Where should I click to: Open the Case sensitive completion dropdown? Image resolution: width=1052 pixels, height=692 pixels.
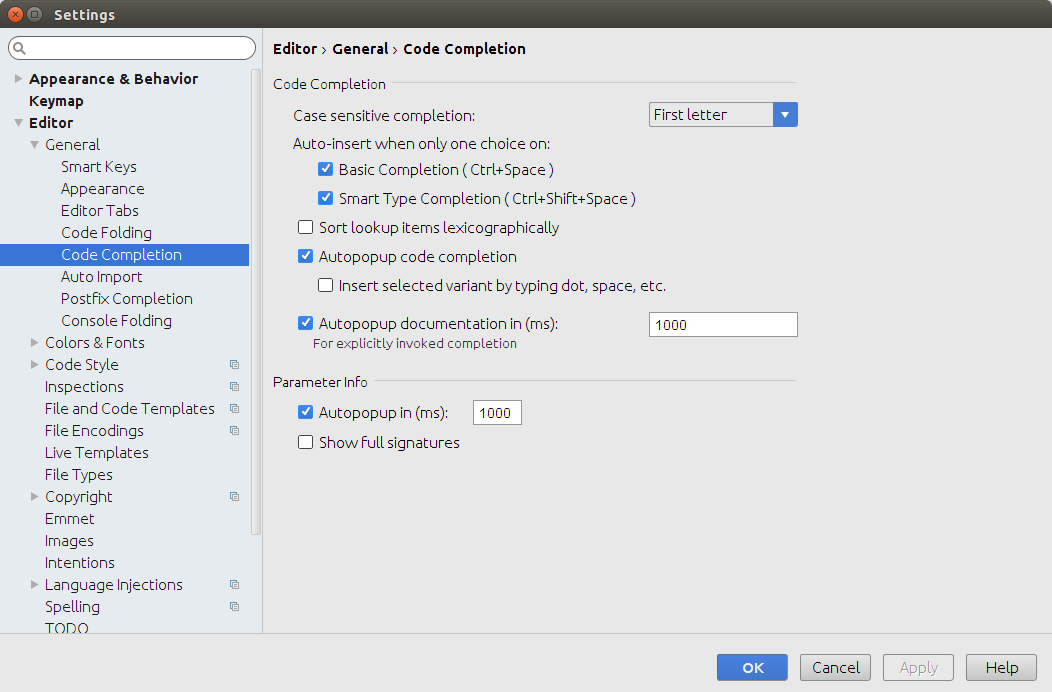722,115
